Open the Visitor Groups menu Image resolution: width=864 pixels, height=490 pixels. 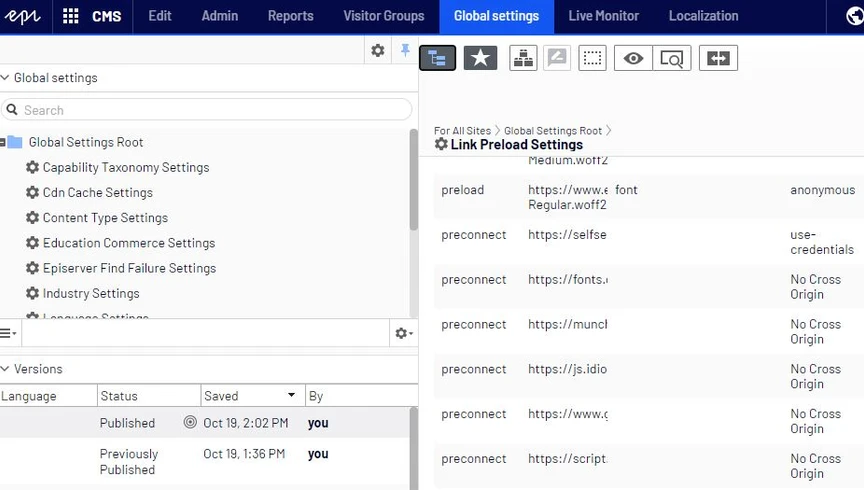[384, 16]
